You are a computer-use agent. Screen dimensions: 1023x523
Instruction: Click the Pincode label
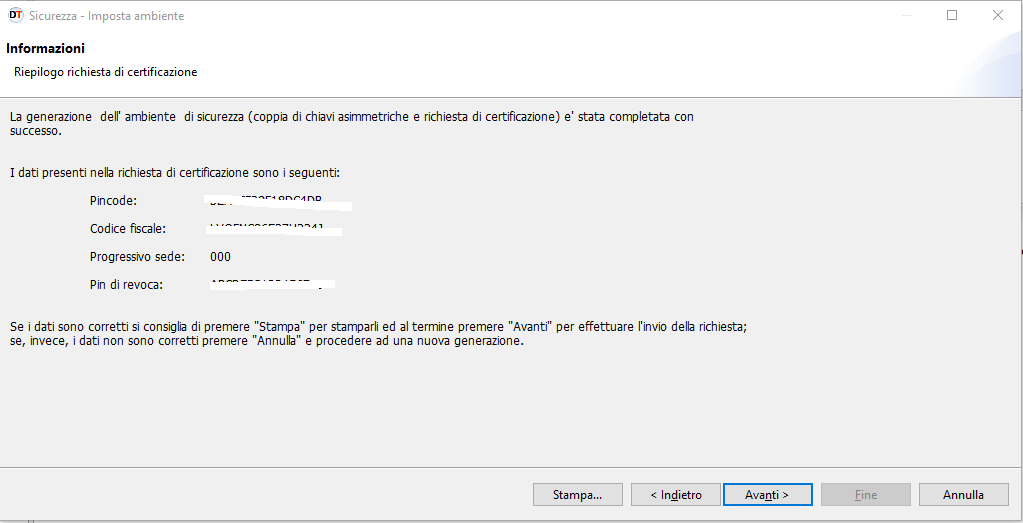pyautogui.click(x=114, y=201)
